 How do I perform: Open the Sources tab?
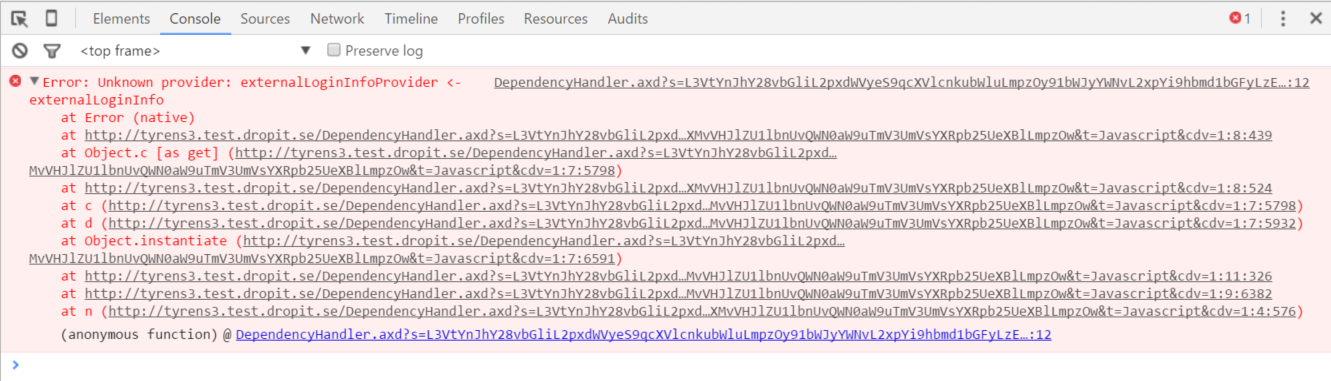click(265, 18)
